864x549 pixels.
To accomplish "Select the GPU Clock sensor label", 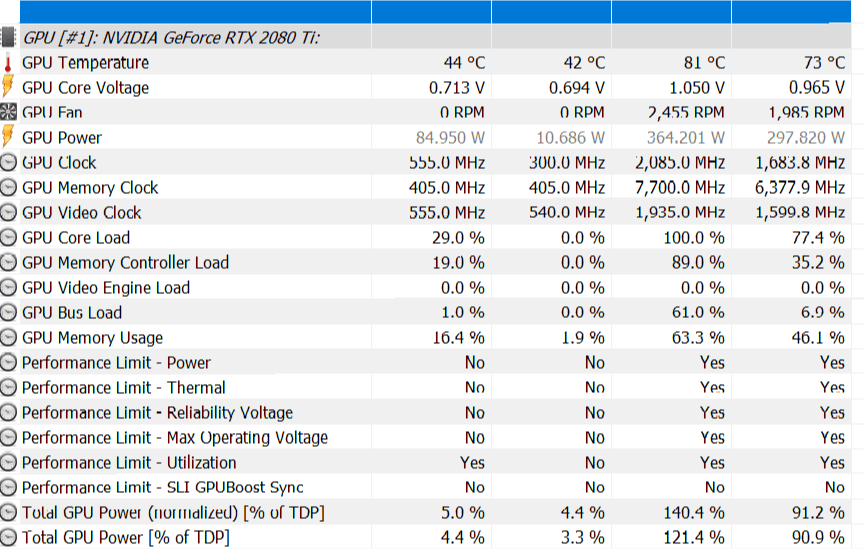I will [59, 163].
